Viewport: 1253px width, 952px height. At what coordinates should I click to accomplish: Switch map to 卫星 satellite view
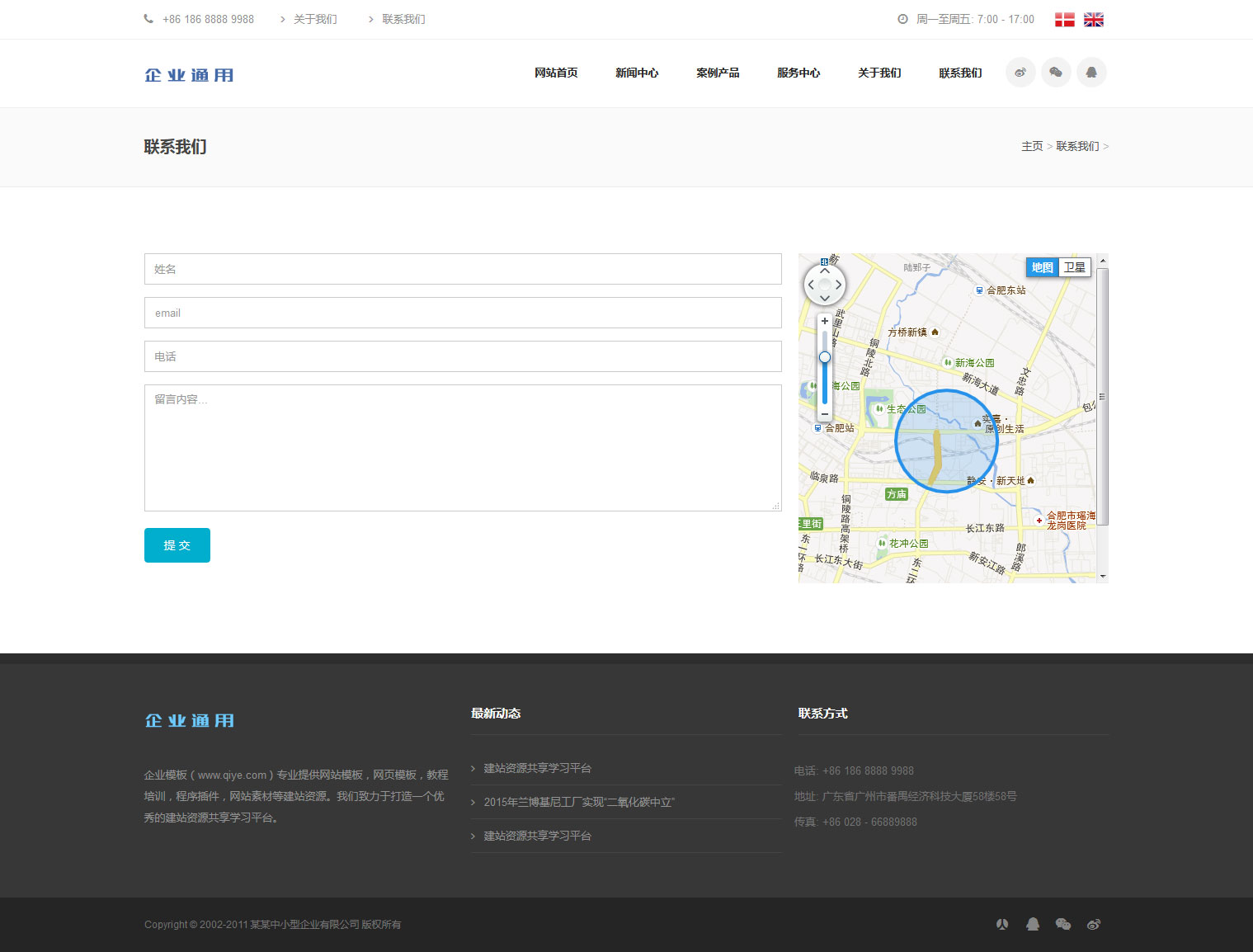[1074, 267]
